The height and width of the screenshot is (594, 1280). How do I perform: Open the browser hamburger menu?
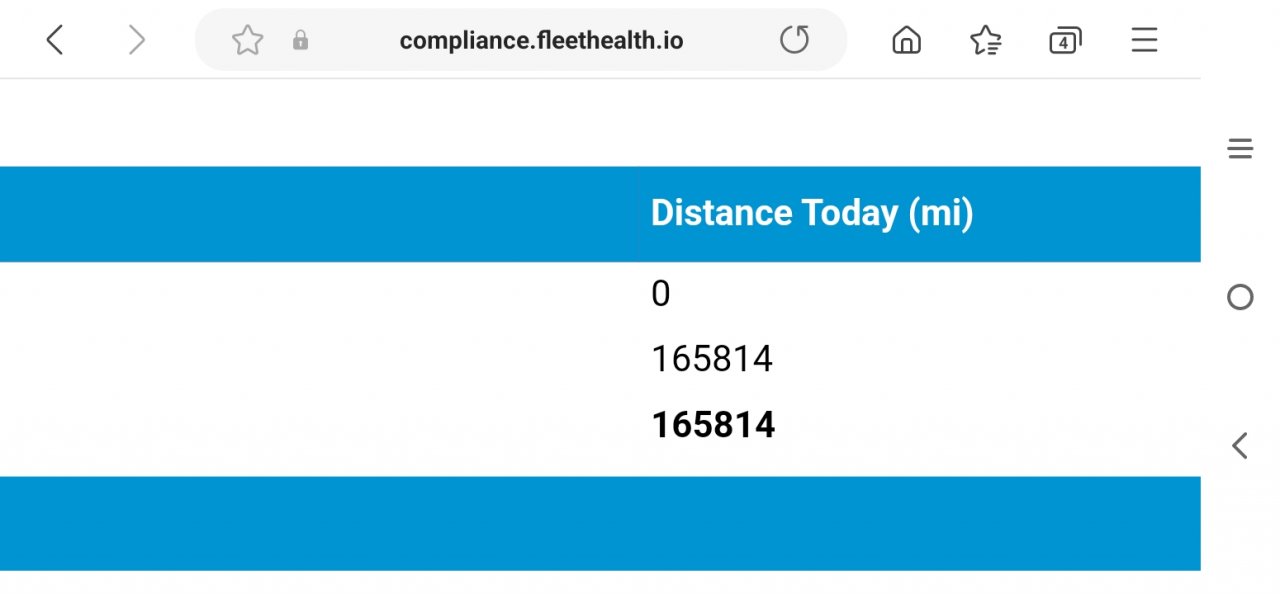pyautogui.click(x=1144, y=40)
